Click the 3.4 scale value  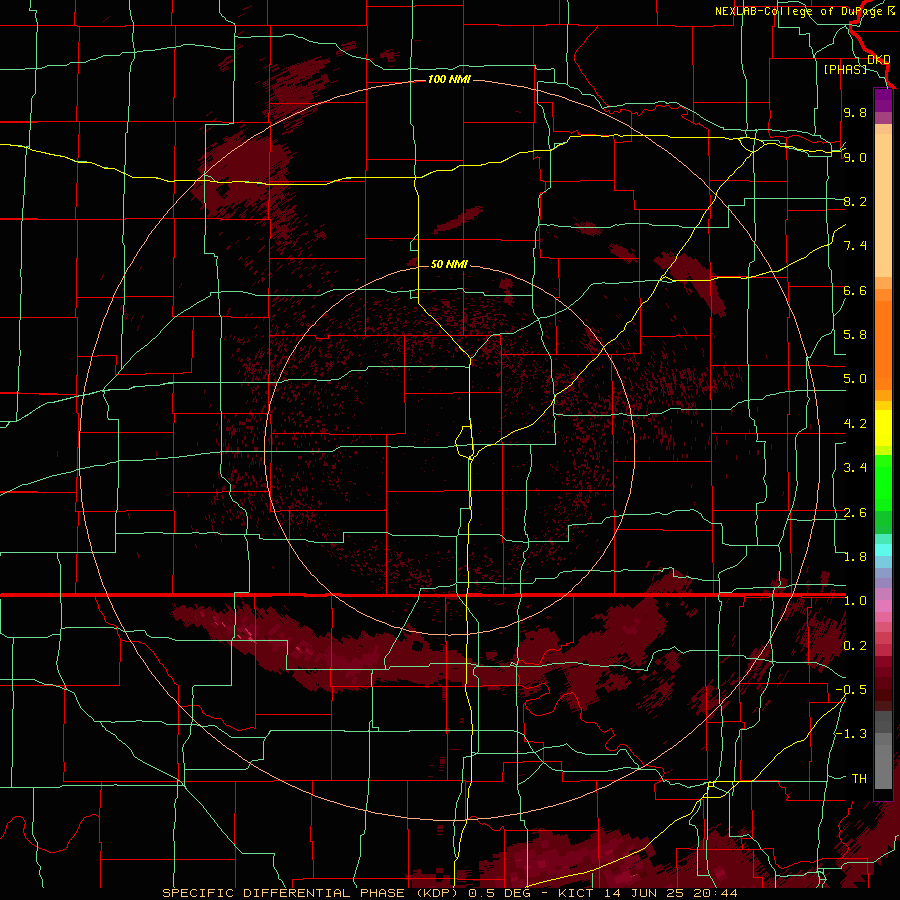[x=855, y=468]
